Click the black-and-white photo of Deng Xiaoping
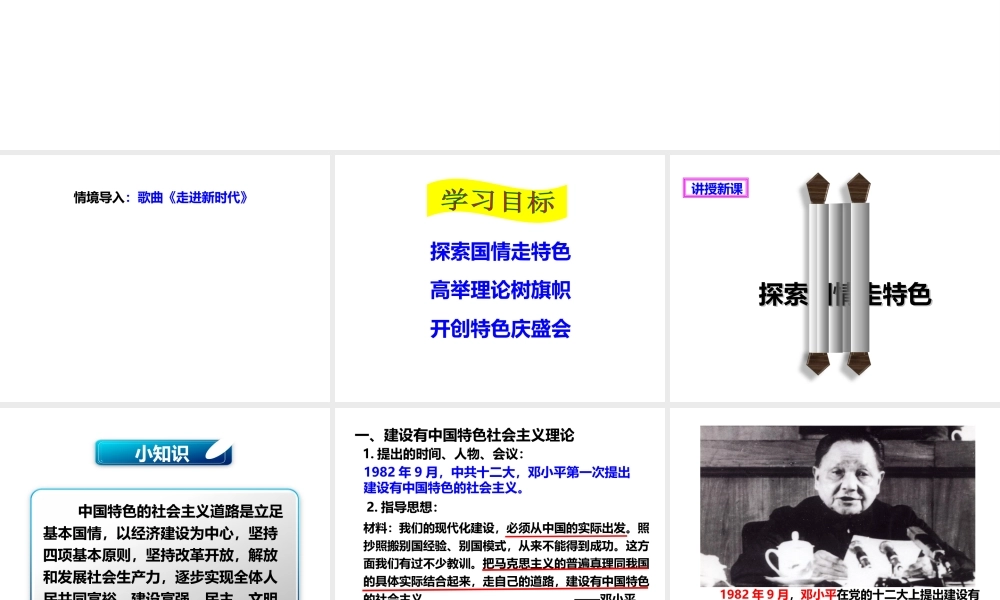Viewport: 1000px width, 600px height. (837, 506)
